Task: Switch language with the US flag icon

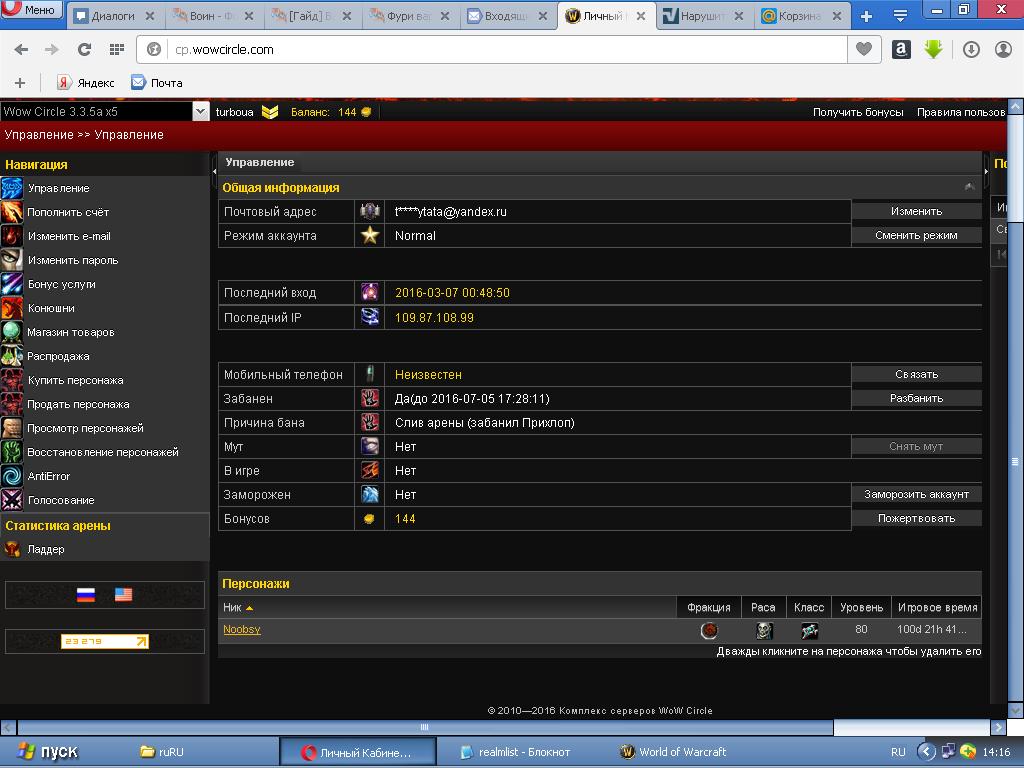Action: [x=123, y=594]
